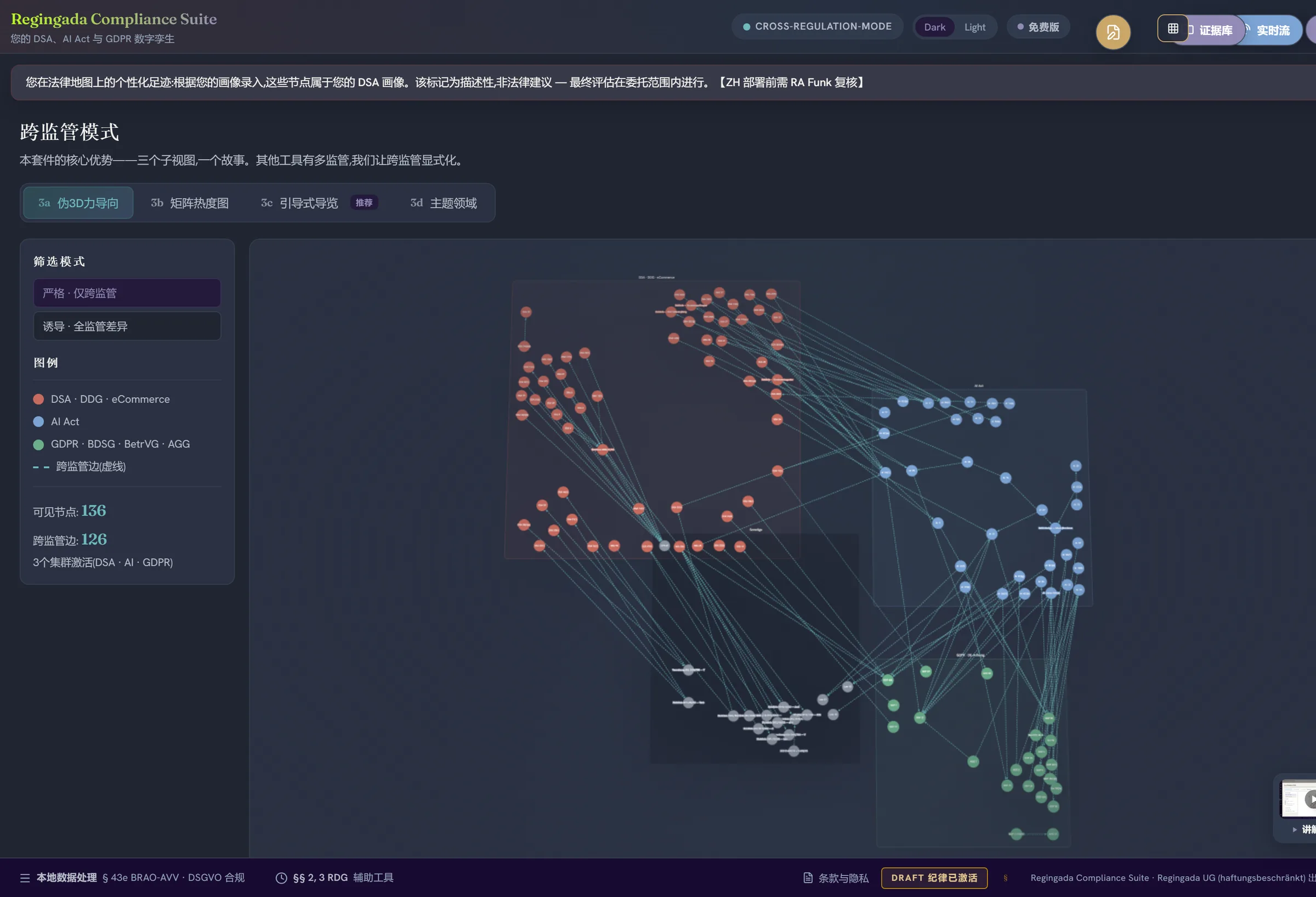Switch theme to Dark
This screenshot has width=1316, height=897.
pos(934,27)
